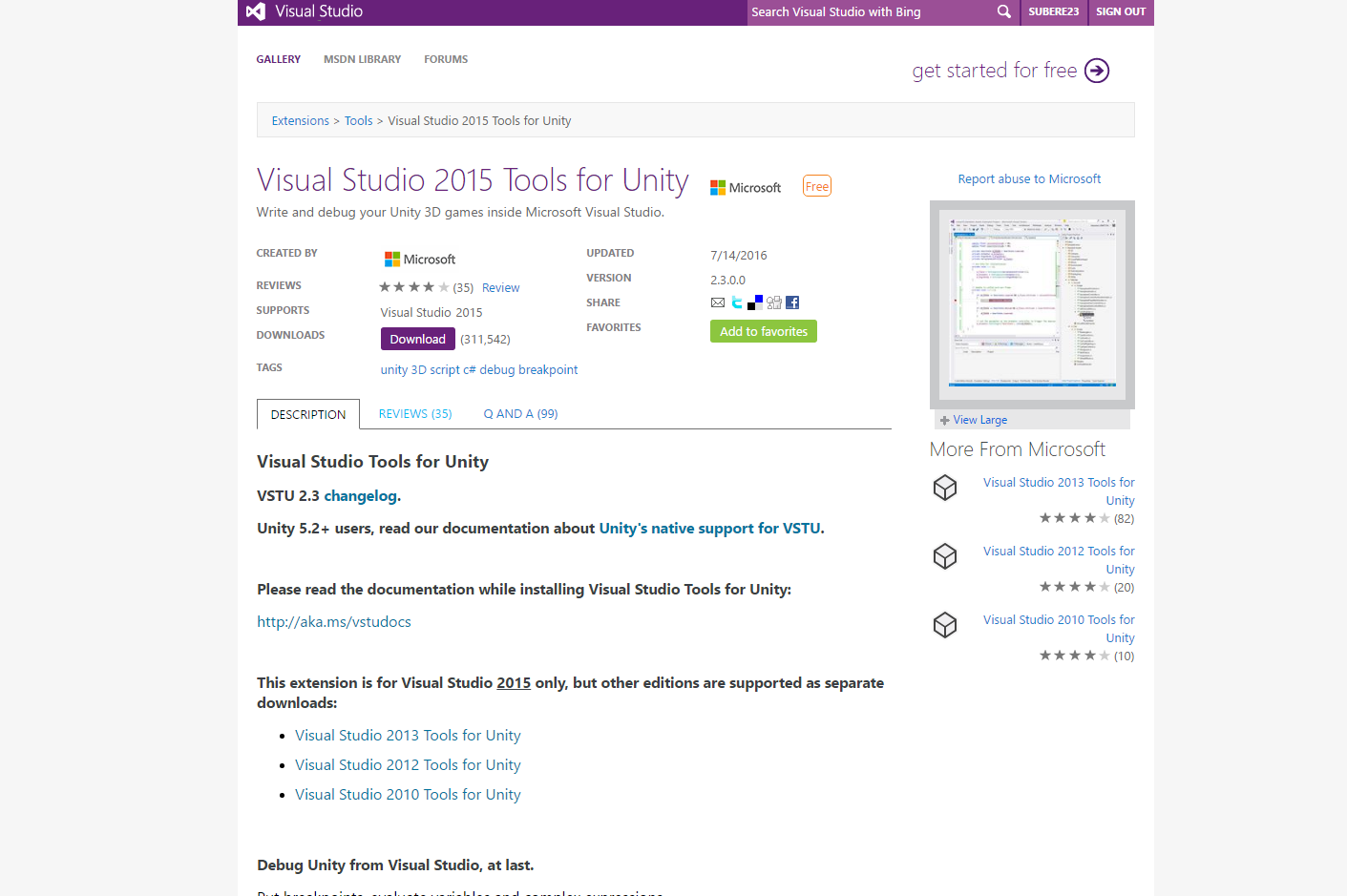
Task: Focus the Search Visual Studio with Bing field
Action: click(869, 11)
